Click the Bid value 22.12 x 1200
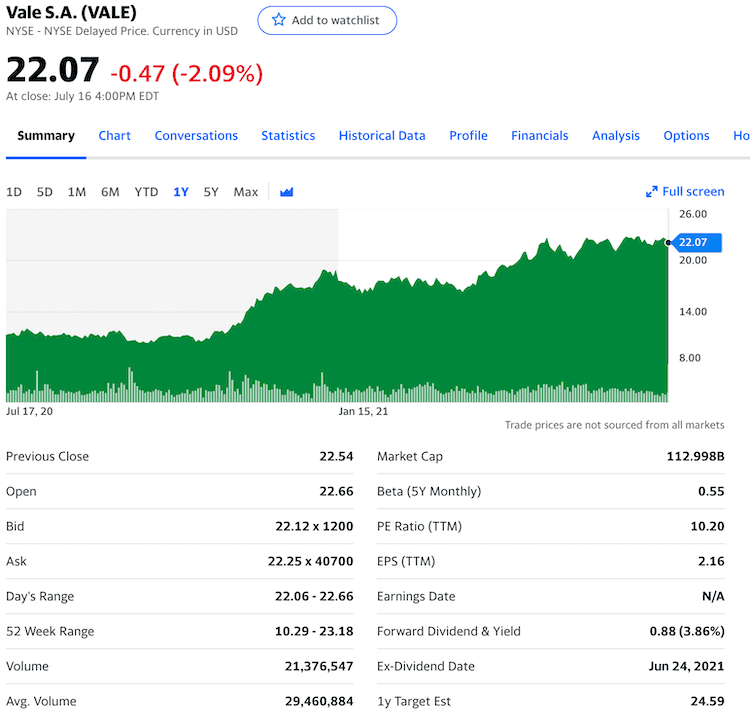This screenshot has width=750, height=725. coord(314,526)
